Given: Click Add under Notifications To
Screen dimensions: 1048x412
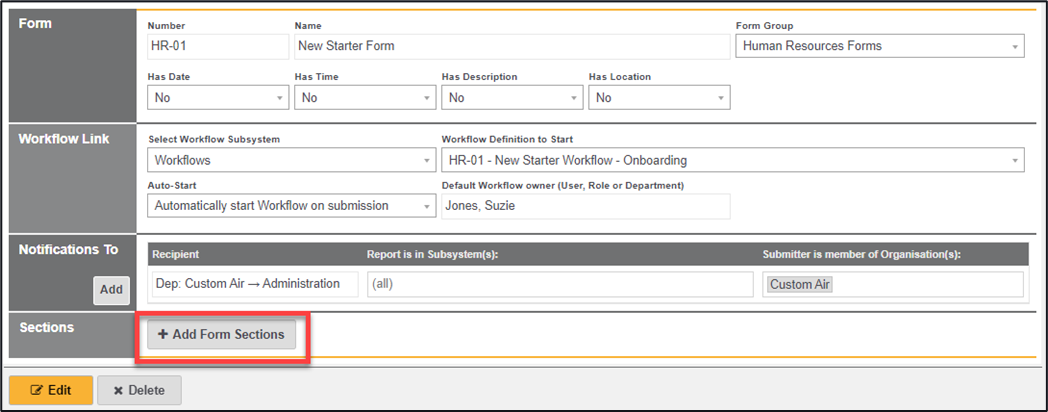Looking at the screenshot, I should tap(111, 290).
